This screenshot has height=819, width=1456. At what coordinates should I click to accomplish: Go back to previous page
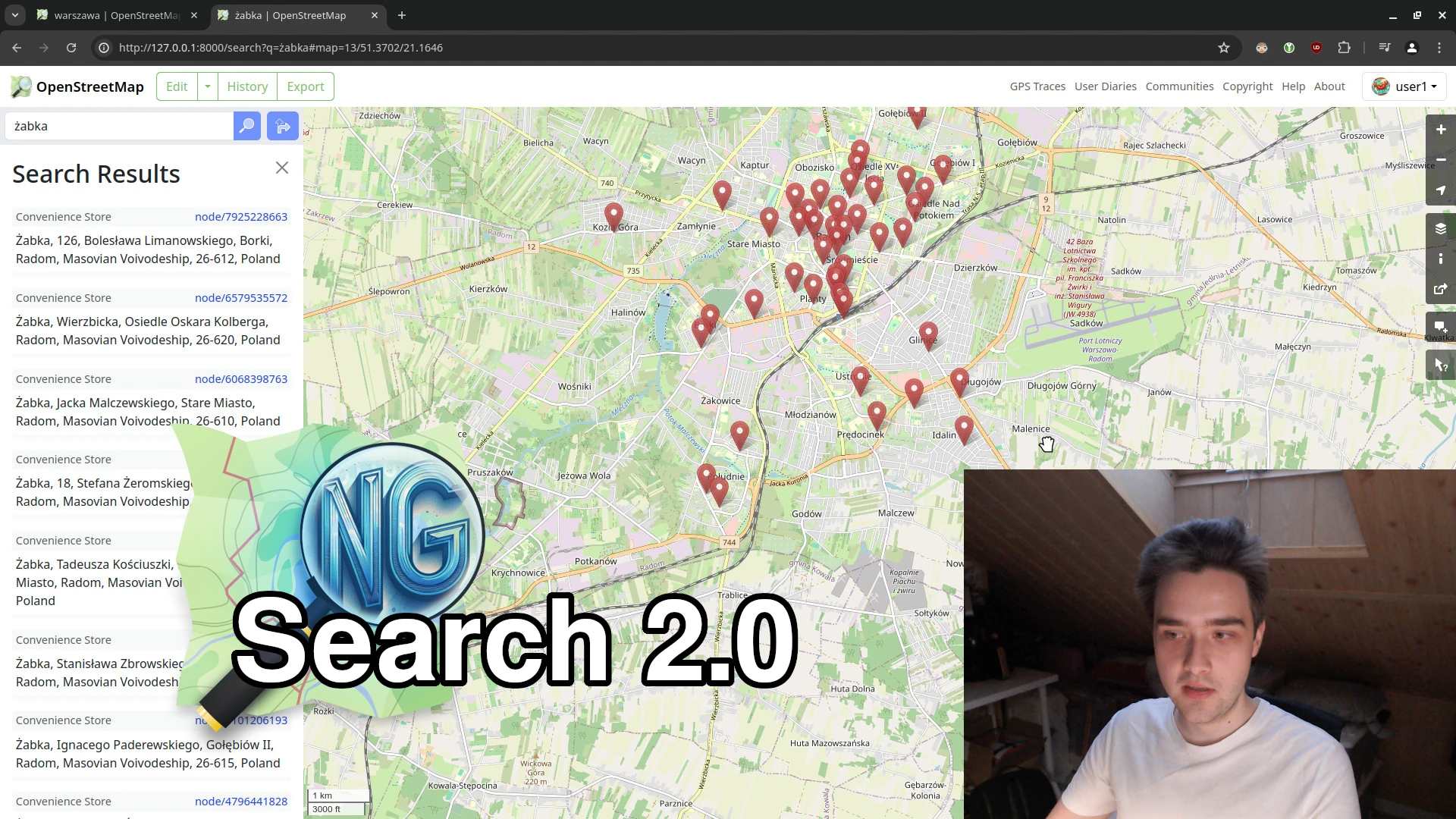click(17, 48)
